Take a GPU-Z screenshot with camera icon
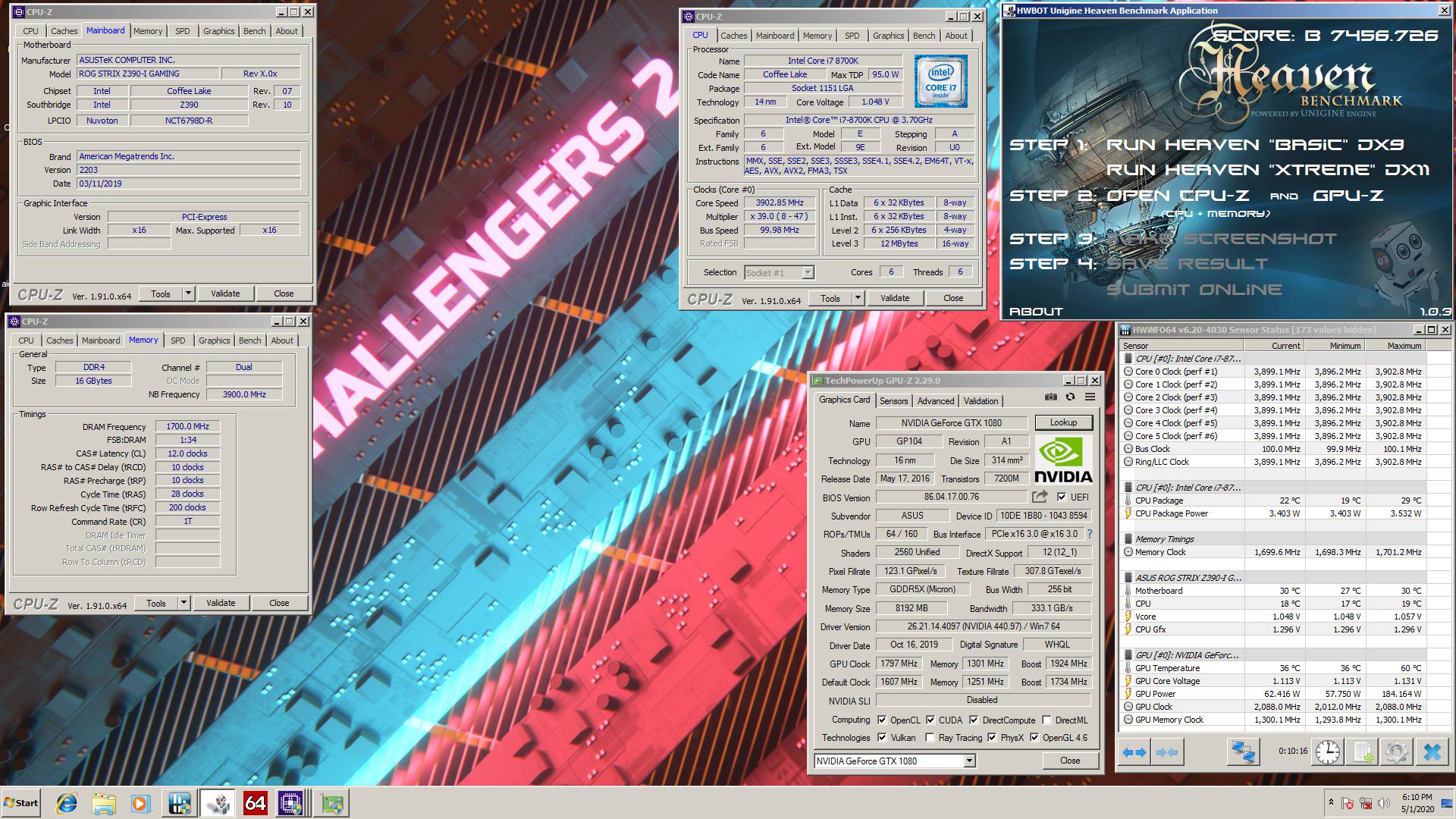 pyautogui.click(x=1050, y=397)
